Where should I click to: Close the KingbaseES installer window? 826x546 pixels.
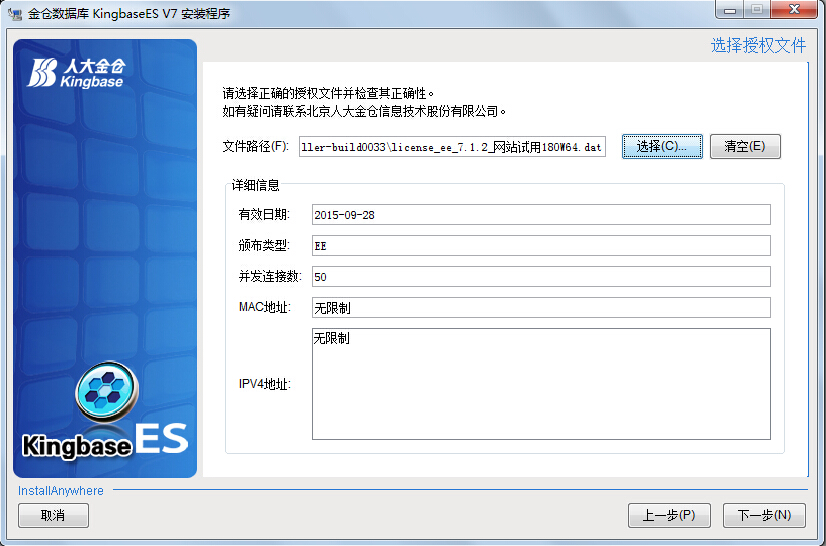coord(794,9)
